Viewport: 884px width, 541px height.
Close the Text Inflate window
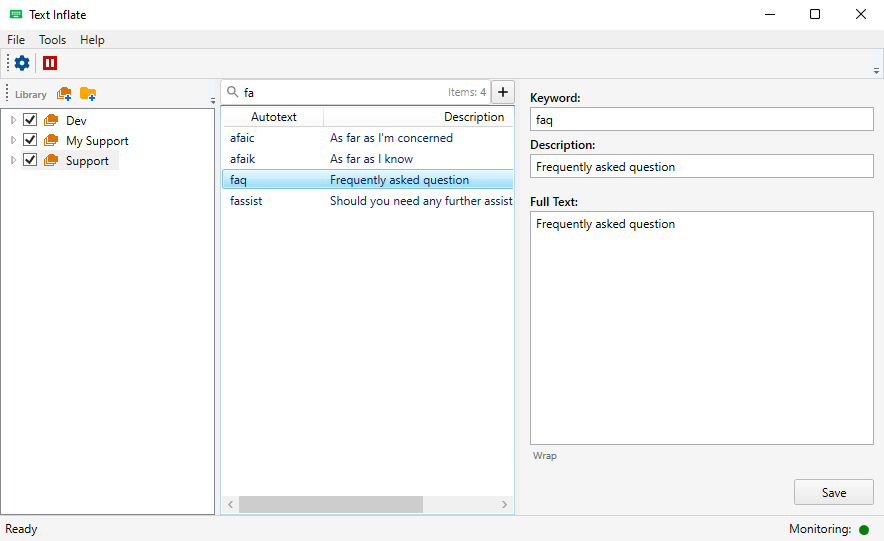(860, 14)
